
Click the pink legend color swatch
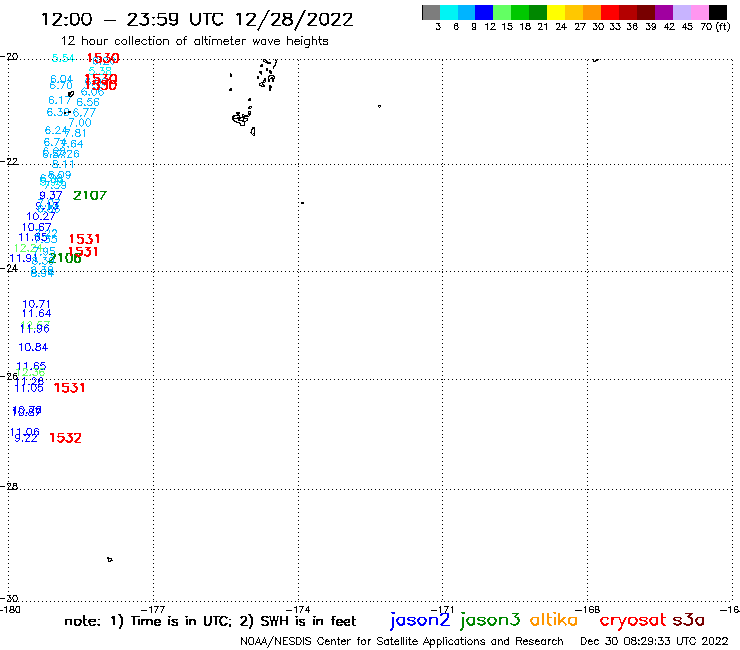(x=699, y=12)
